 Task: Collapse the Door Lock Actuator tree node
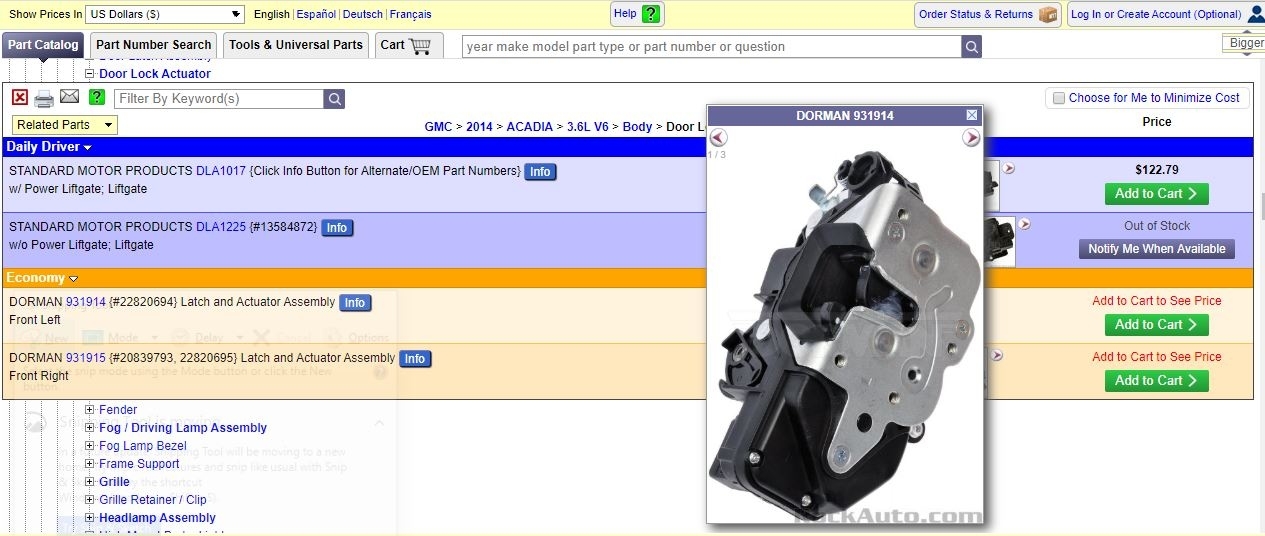[x=89, y=74]
